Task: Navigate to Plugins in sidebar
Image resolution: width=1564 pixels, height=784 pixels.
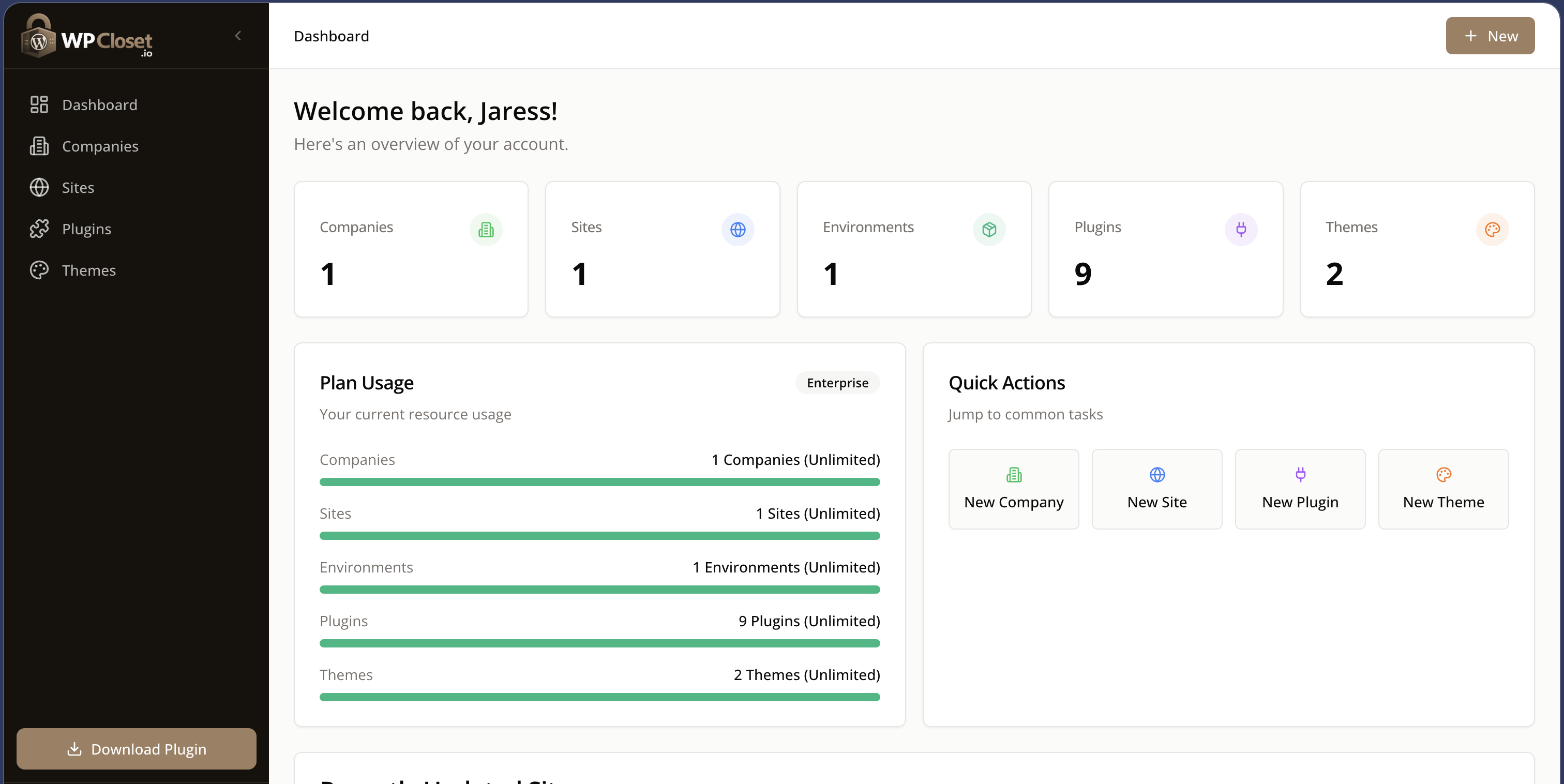Action: pos(86,229)
